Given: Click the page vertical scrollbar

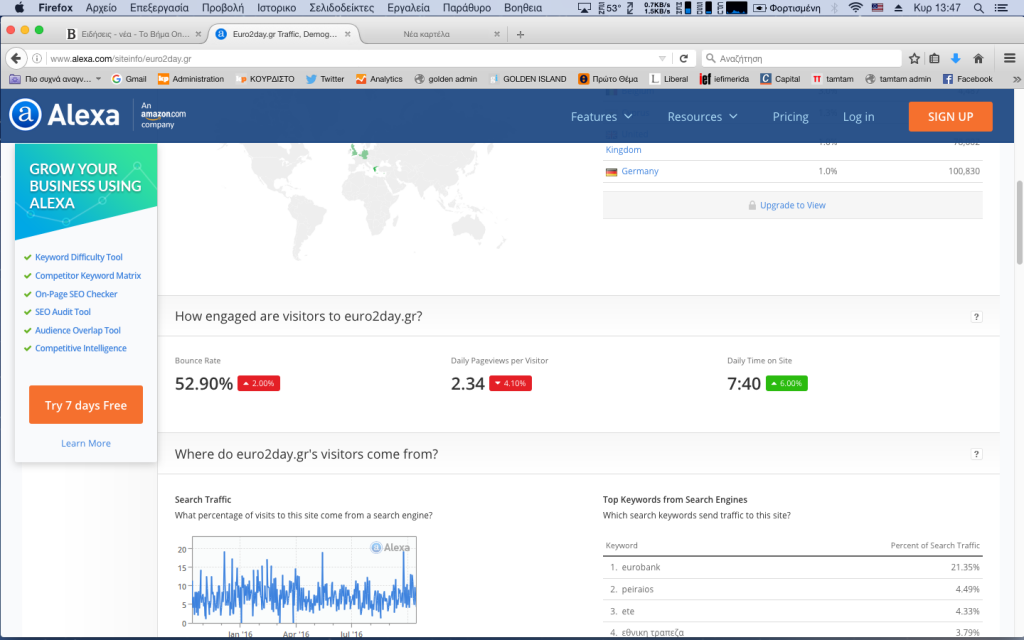Looking at the screenshot, I should click(1019, 222).
